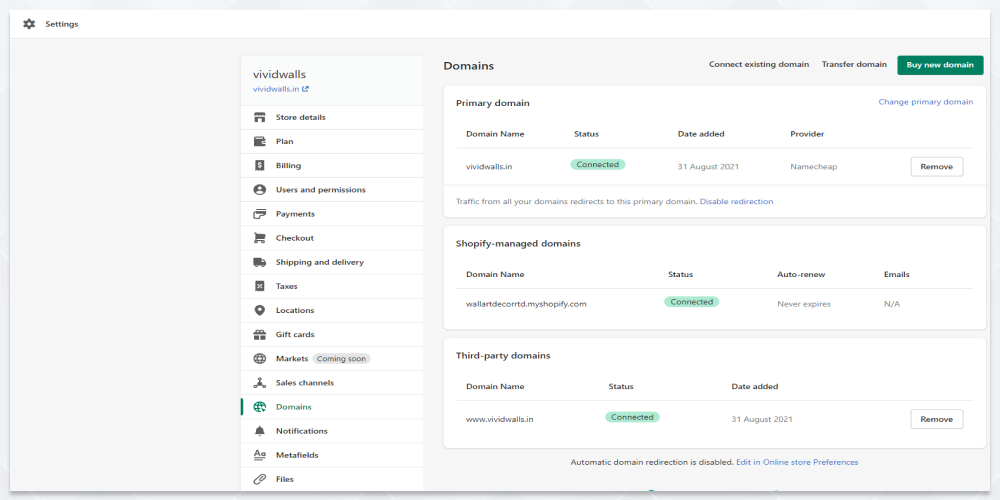The width and height of the screenshot is (1000, 500).
Task: Remove third-party domain www.vividwalls.in
Action: click(x=937, y=419)
